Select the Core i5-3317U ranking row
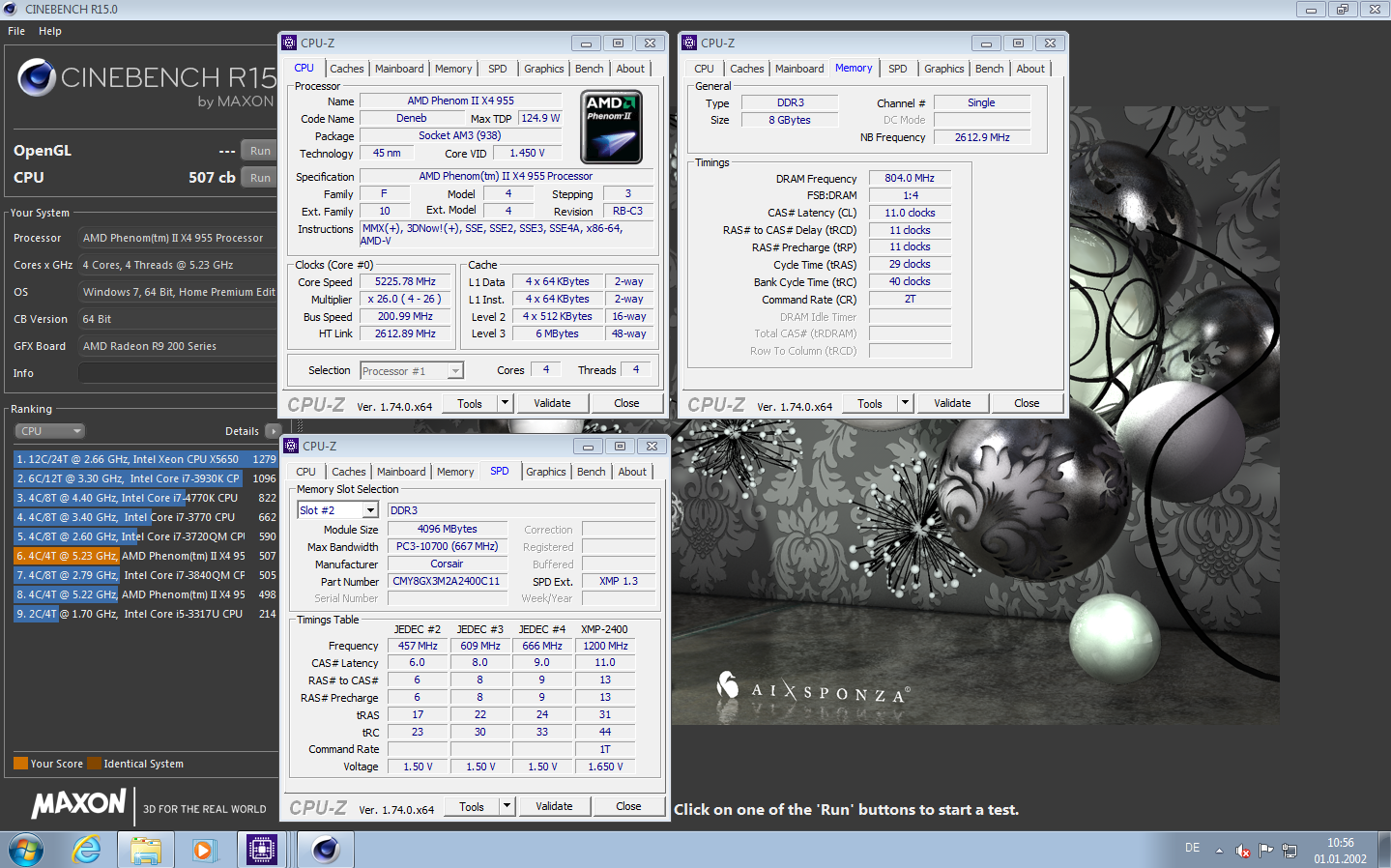 [x=146, y=614]
